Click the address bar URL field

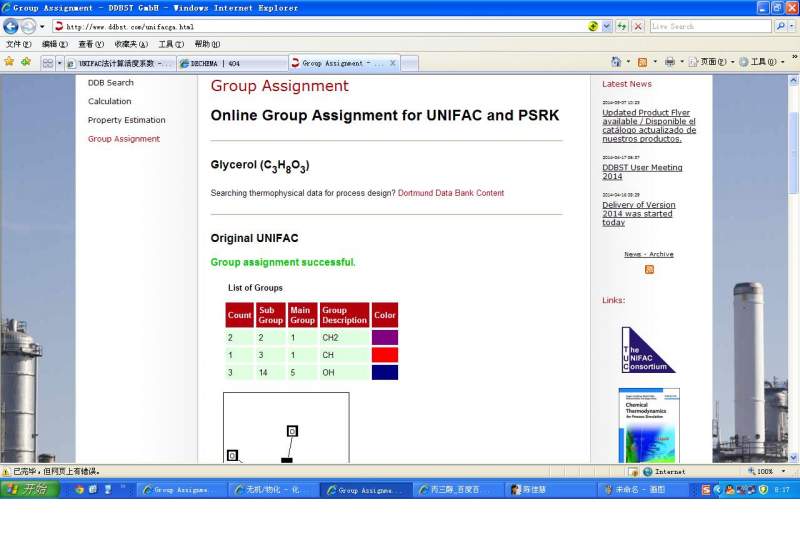click(x=321, y=27)
